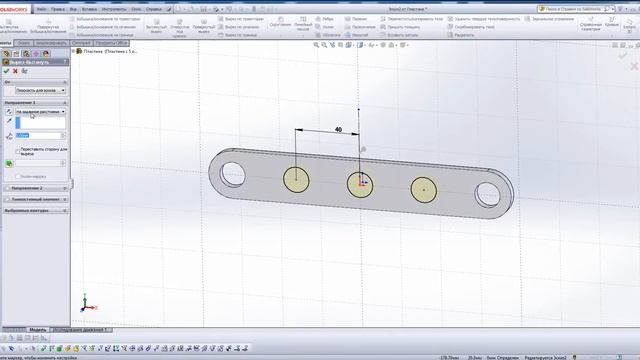640x360 pixels.
Task: Click the depth field spinner arrows
Action: coord(63,136)
